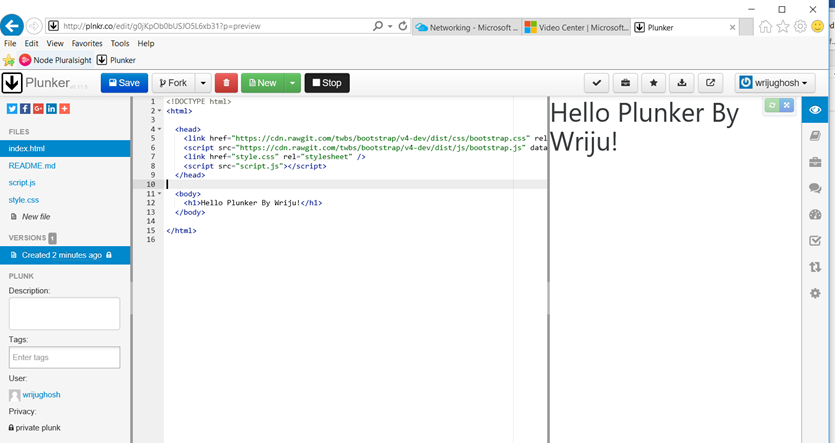Reload page with browser refresh icon
This screenshot has width=835, height=443.
click(x=403, y=26)
